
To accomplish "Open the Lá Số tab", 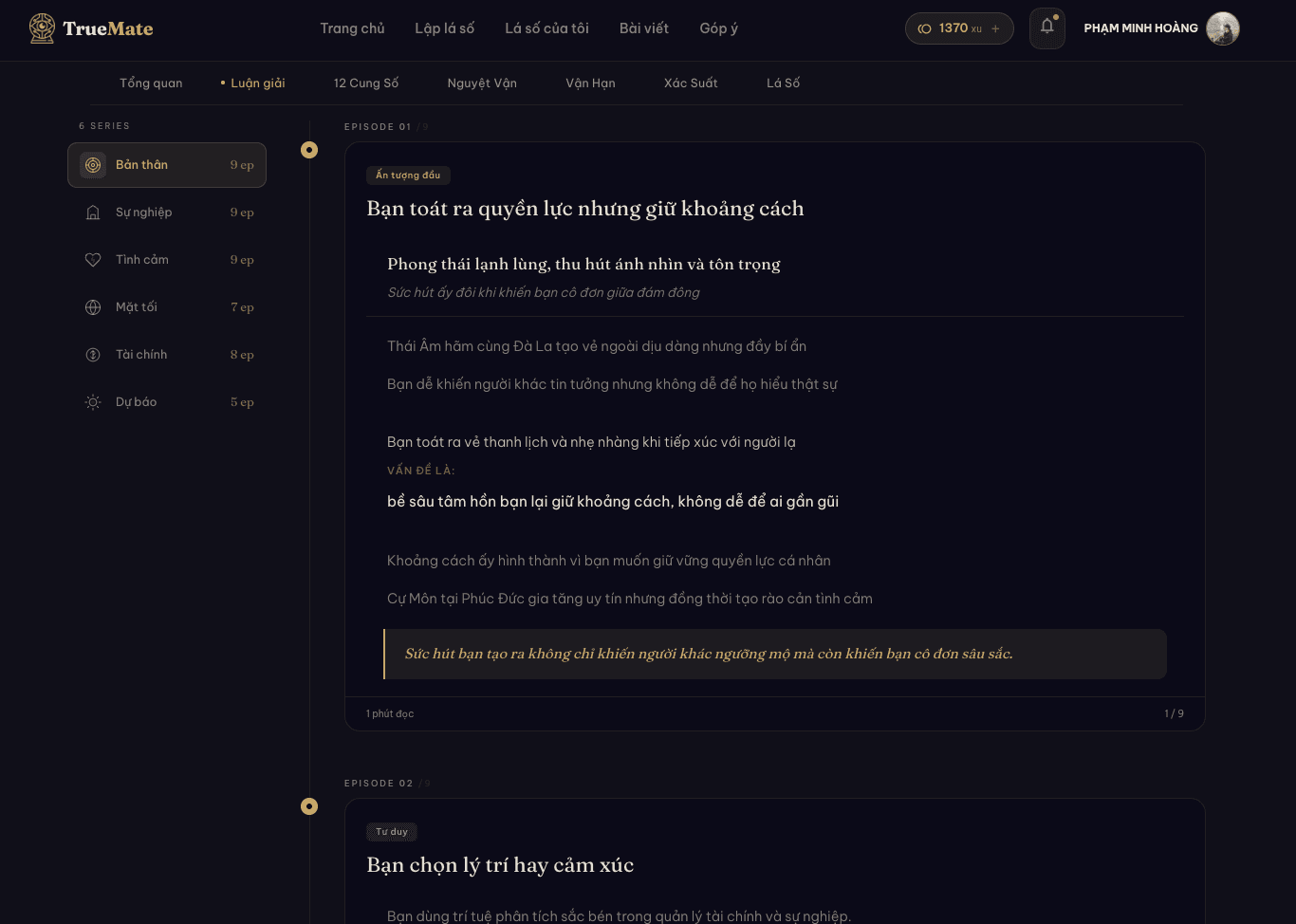I will (783, 83).
